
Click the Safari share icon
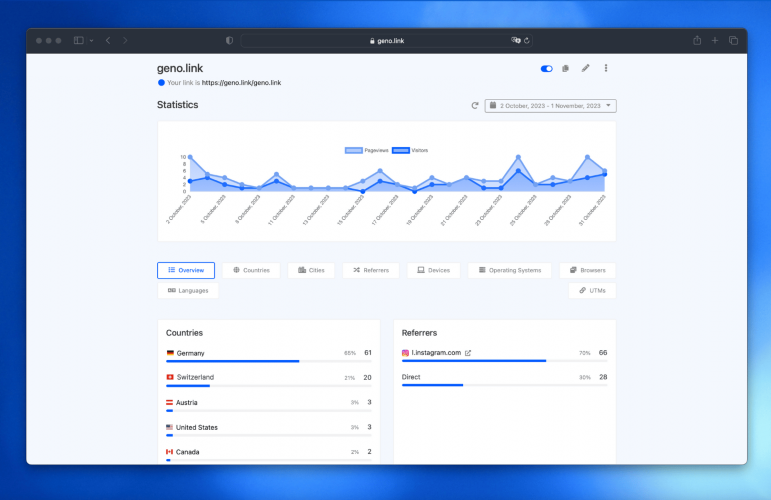click(697, 41)
